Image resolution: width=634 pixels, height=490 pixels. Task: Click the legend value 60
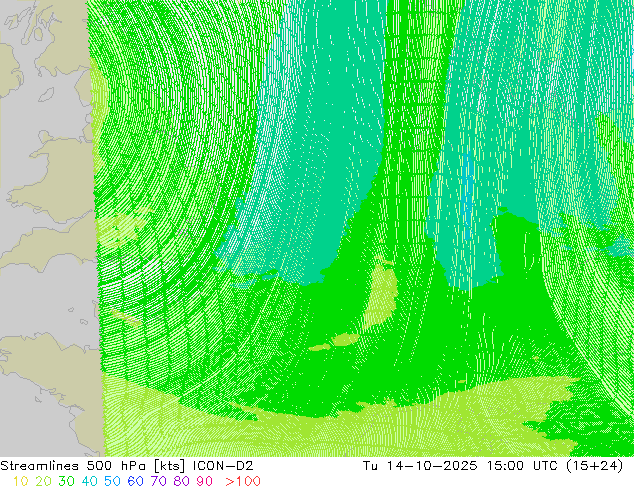tap(135, 481)
